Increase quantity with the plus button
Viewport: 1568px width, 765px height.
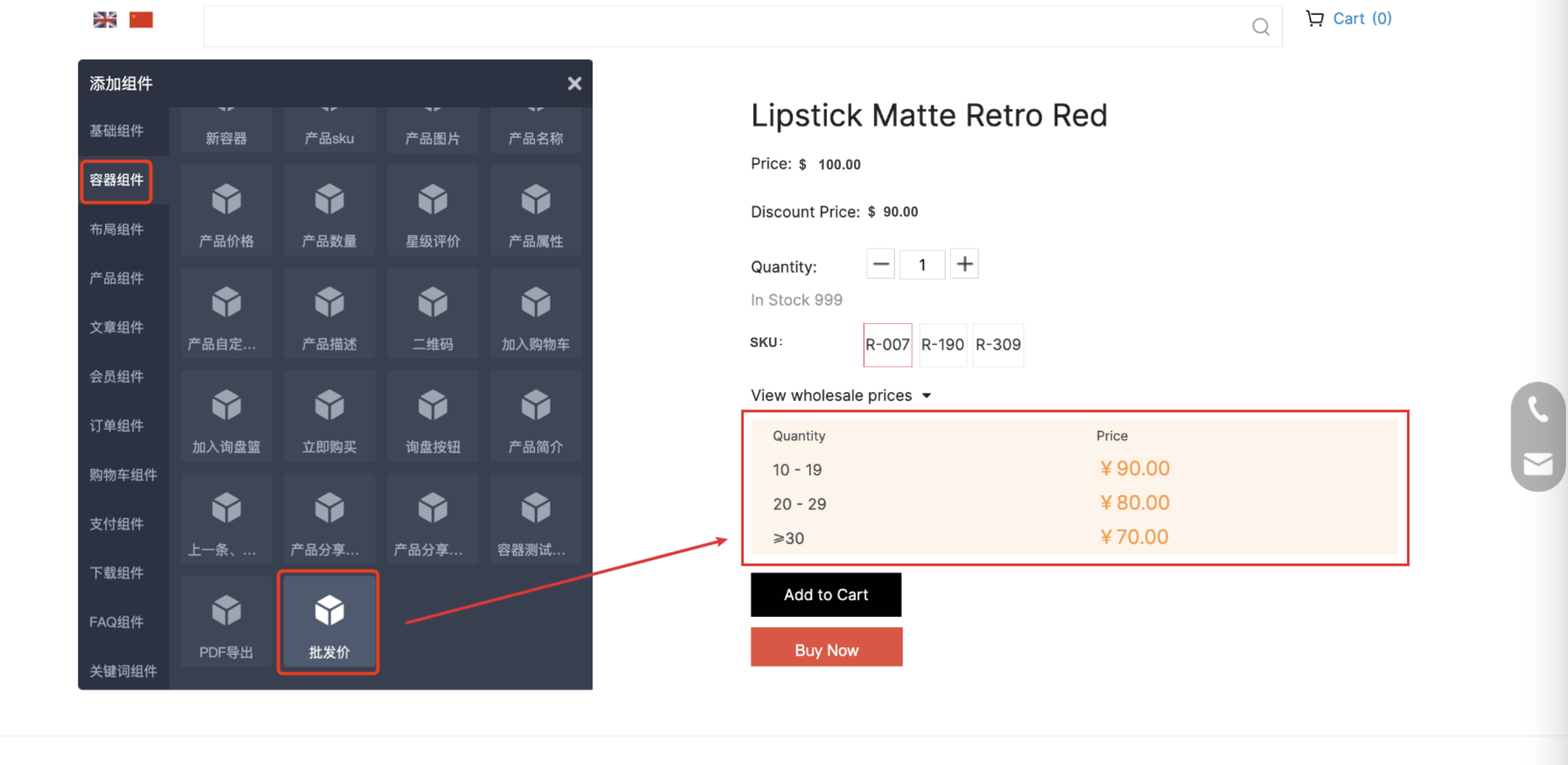pos(964,264)
